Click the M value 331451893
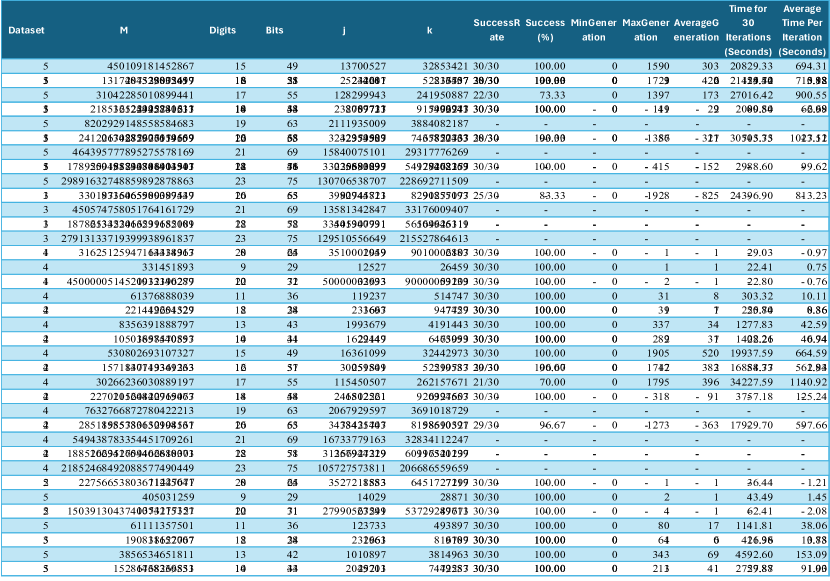Screen dimensions: 830x581 167,267
